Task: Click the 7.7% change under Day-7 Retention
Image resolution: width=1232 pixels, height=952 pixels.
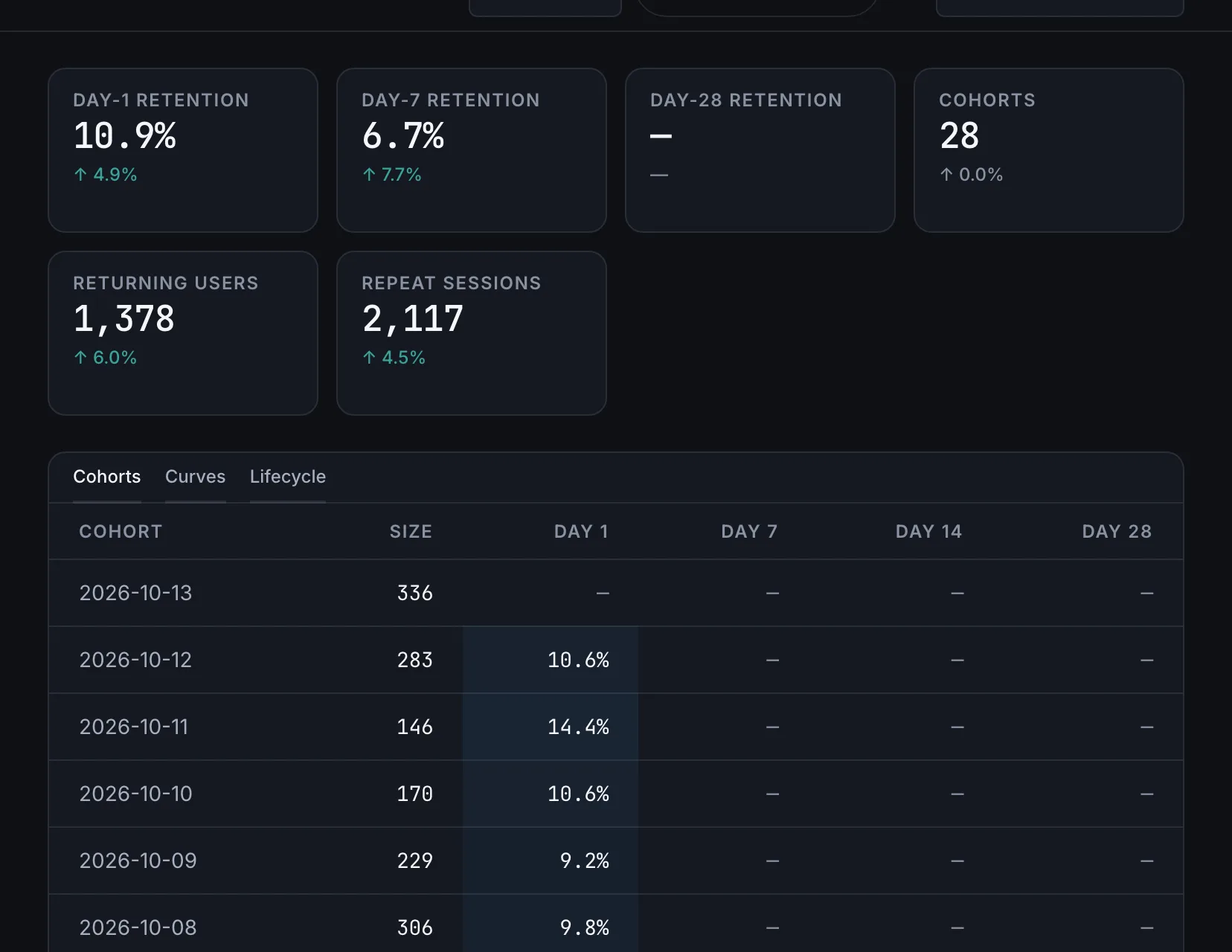Action: pyautogui.click(x=391, y=175)
